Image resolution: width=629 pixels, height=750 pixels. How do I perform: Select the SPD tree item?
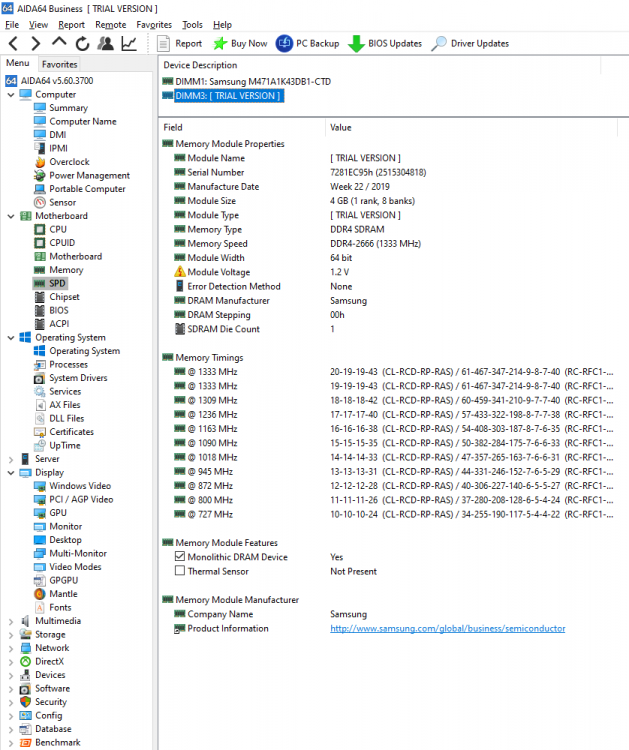click(x=50, y=284)
